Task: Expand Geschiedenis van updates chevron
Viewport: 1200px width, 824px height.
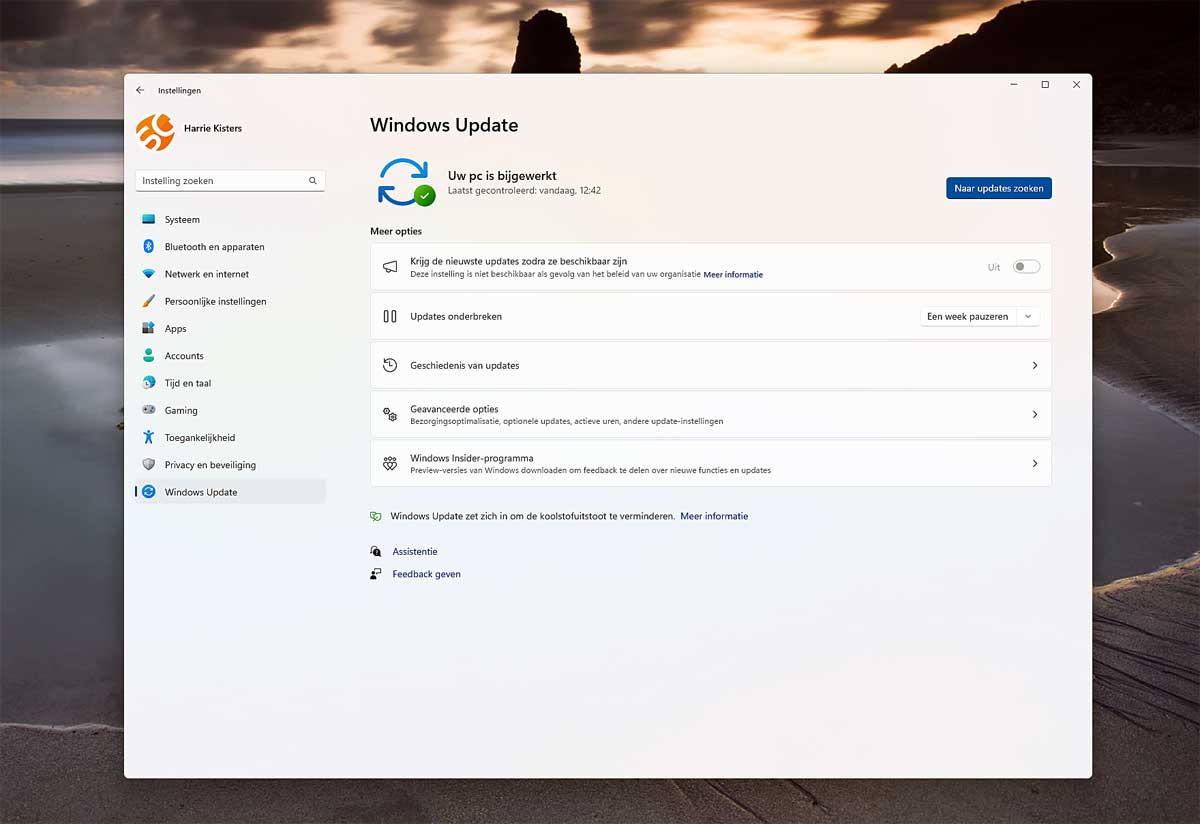Action: click(x=1035, y=365)
